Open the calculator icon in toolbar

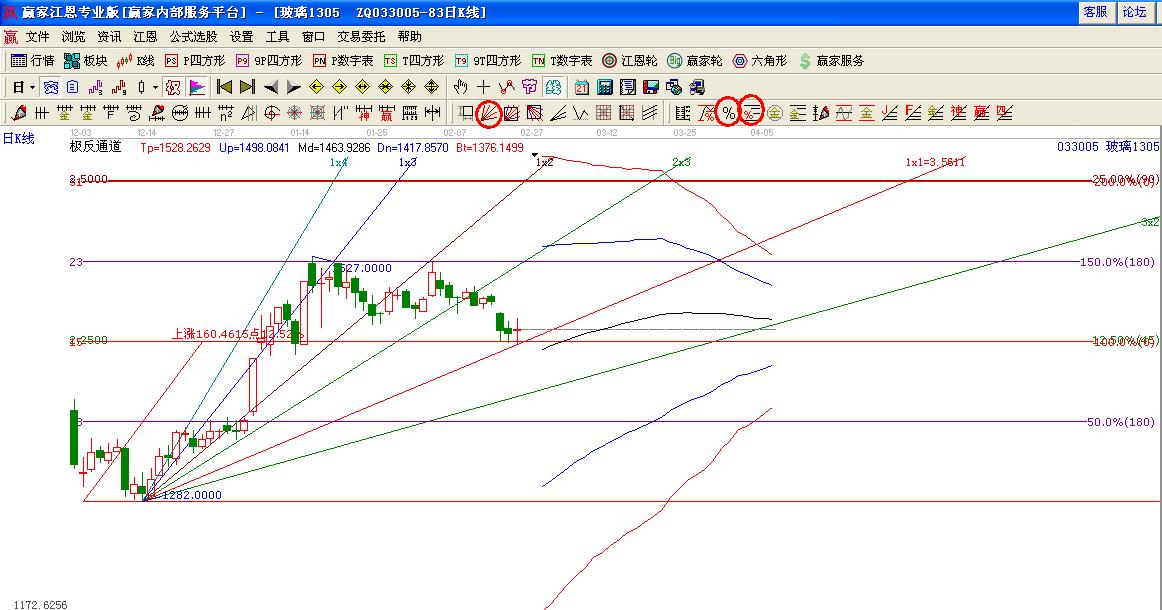tap(605, 87)
